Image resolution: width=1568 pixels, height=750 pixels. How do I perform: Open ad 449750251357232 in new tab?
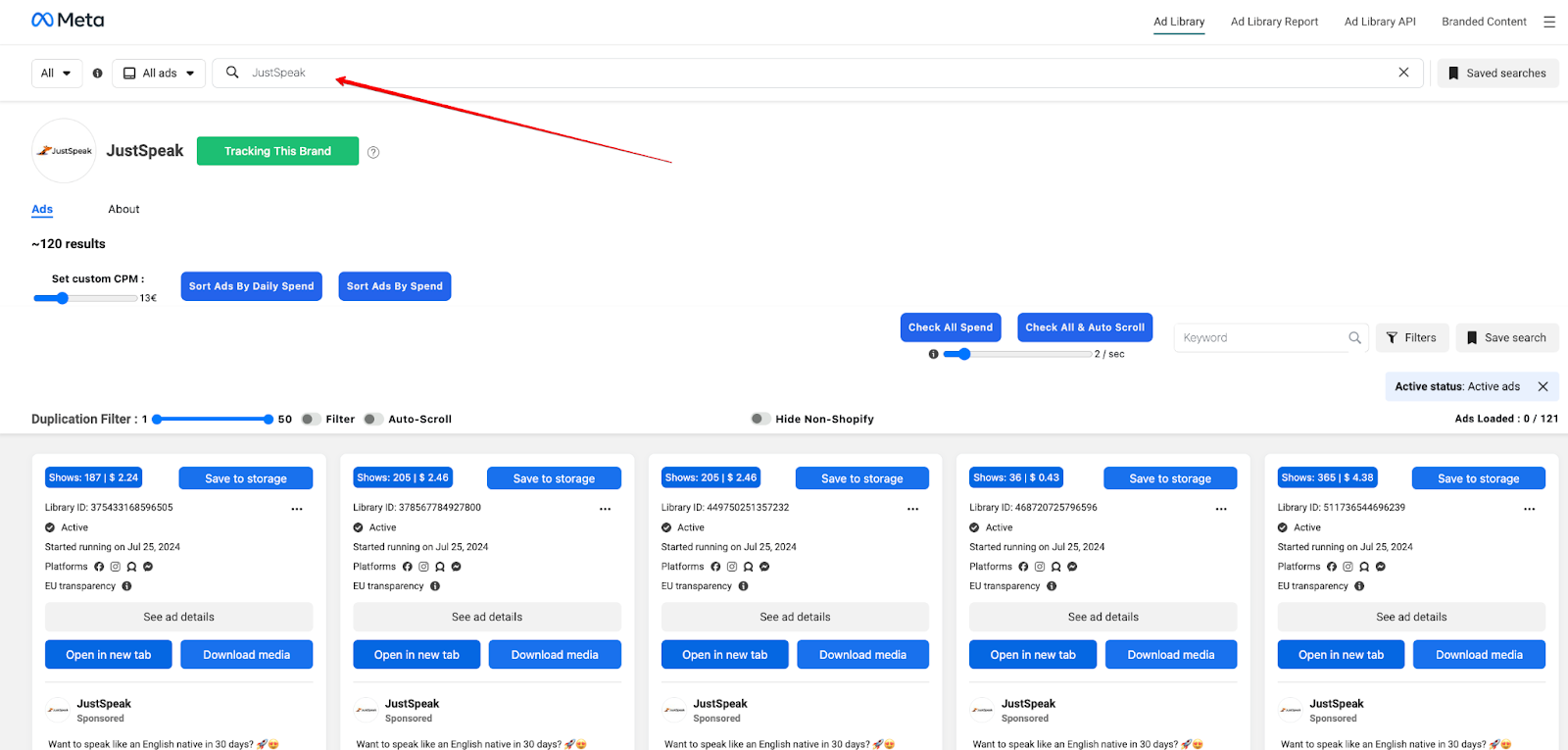click(725, 655)
